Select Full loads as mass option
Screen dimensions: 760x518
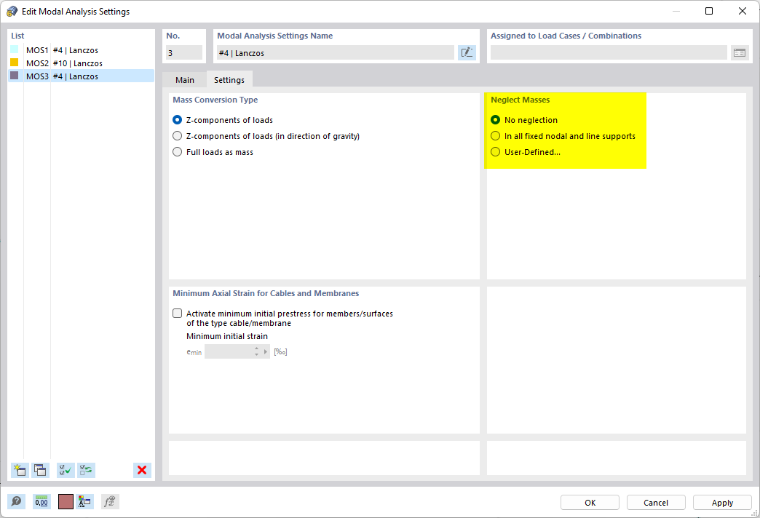[x=177, y=152]
